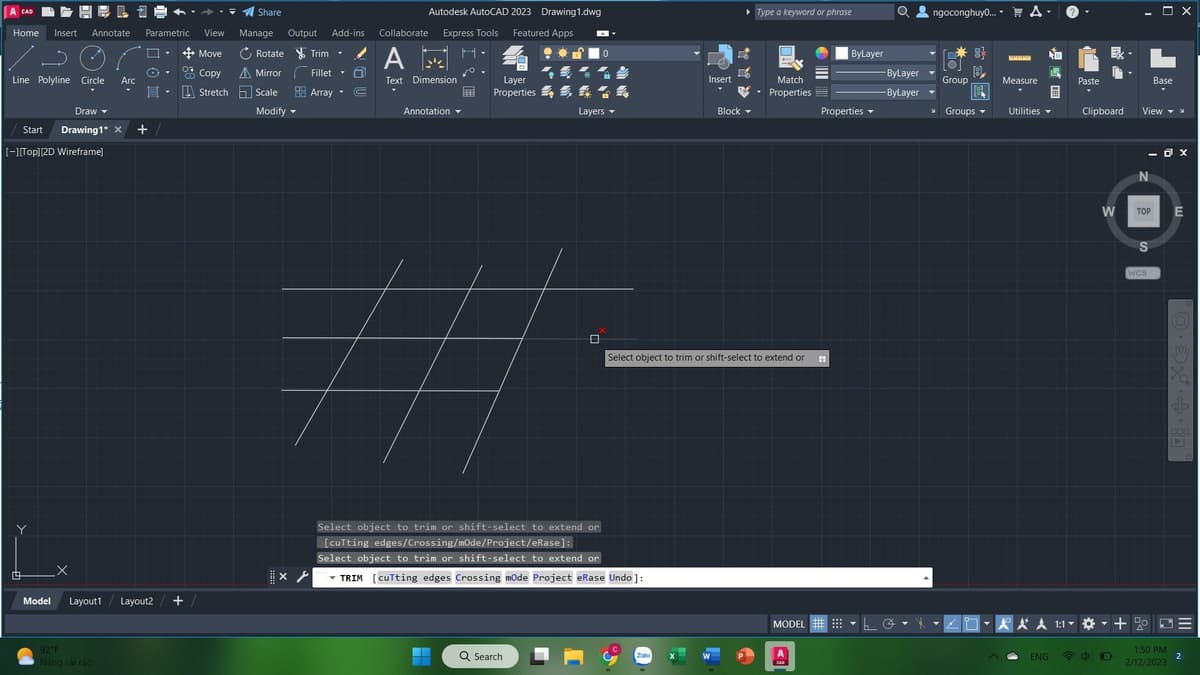Screen dimensions: 1200x675
Task: Click the eRase command option
Action: (x=590, y=578)
